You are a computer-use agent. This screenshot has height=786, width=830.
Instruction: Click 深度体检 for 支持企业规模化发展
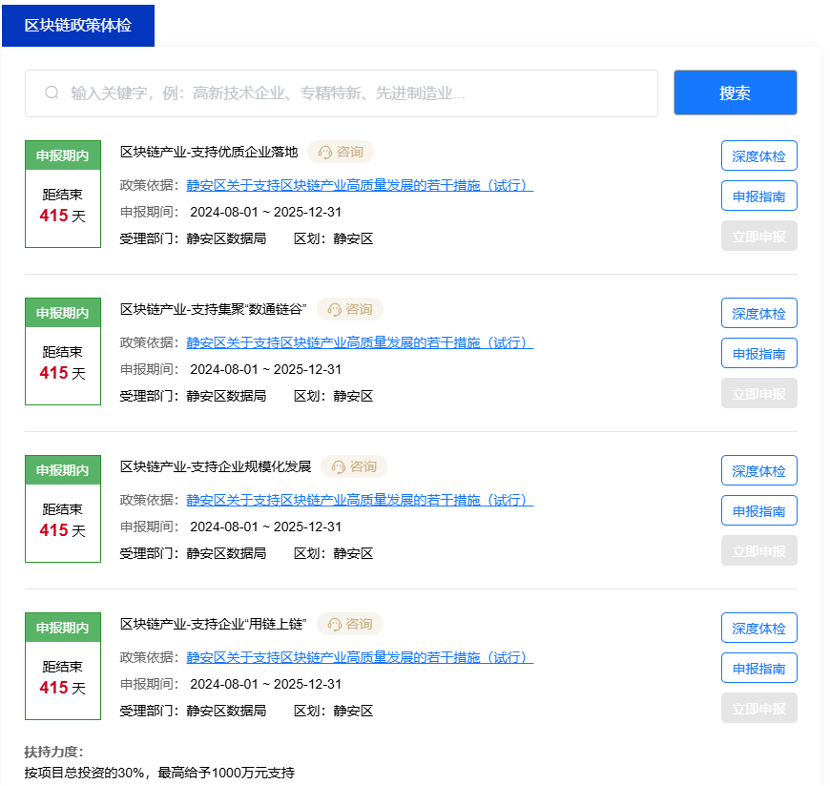758,471
